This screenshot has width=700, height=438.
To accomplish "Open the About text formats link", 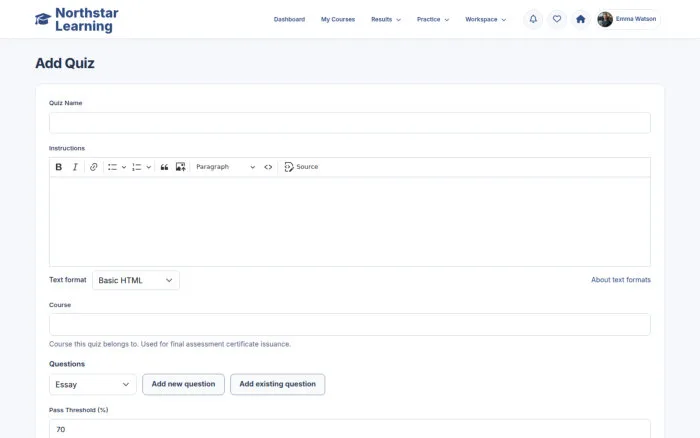I will tap(621, 280).
